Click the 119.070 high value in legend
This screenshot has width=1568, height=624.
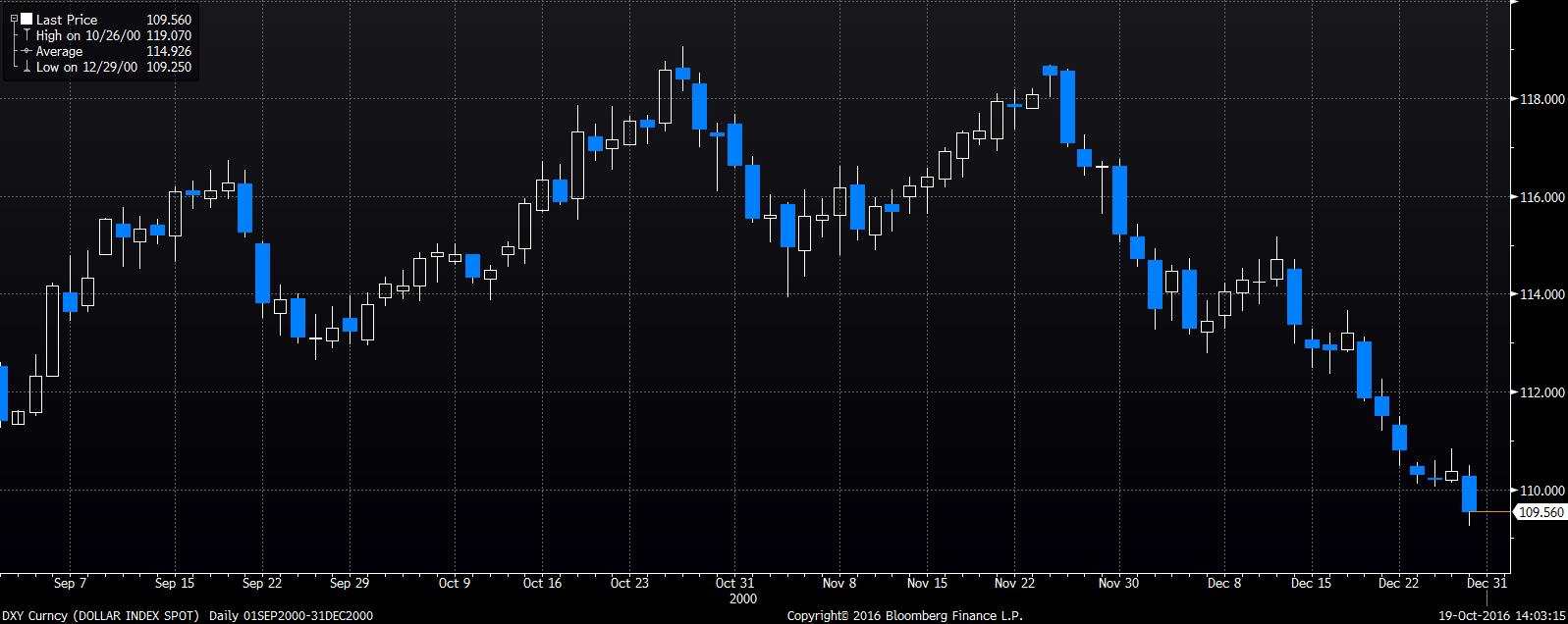[x=171, y=35]
